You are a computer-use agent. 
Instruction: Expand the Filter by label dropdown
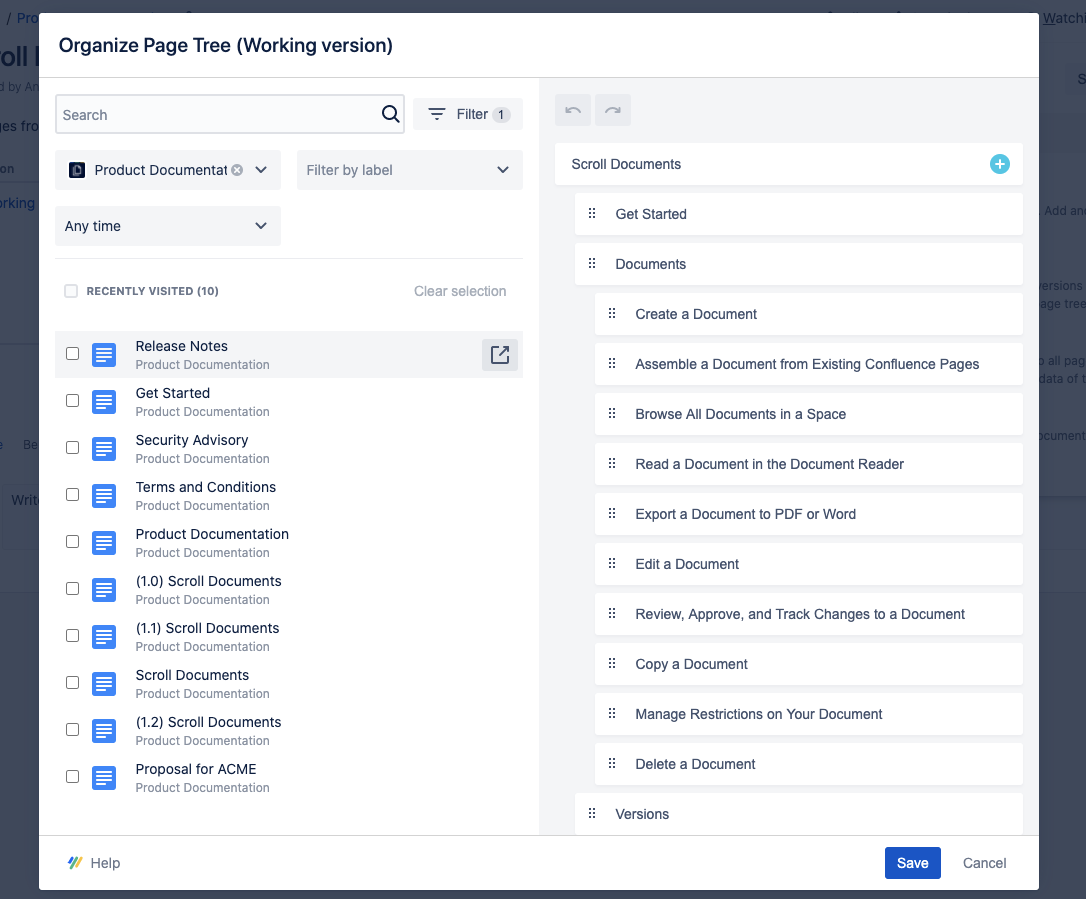(x=409, y=170)
